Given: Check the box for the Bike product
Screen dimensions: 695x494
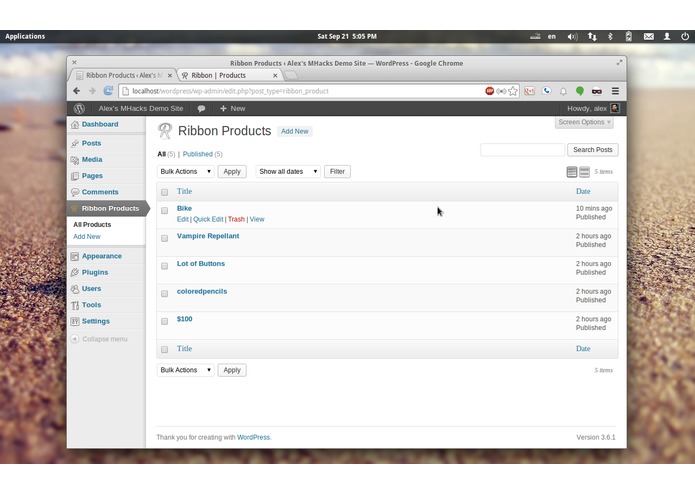Looking at the screenshot, I should [164, 210].
